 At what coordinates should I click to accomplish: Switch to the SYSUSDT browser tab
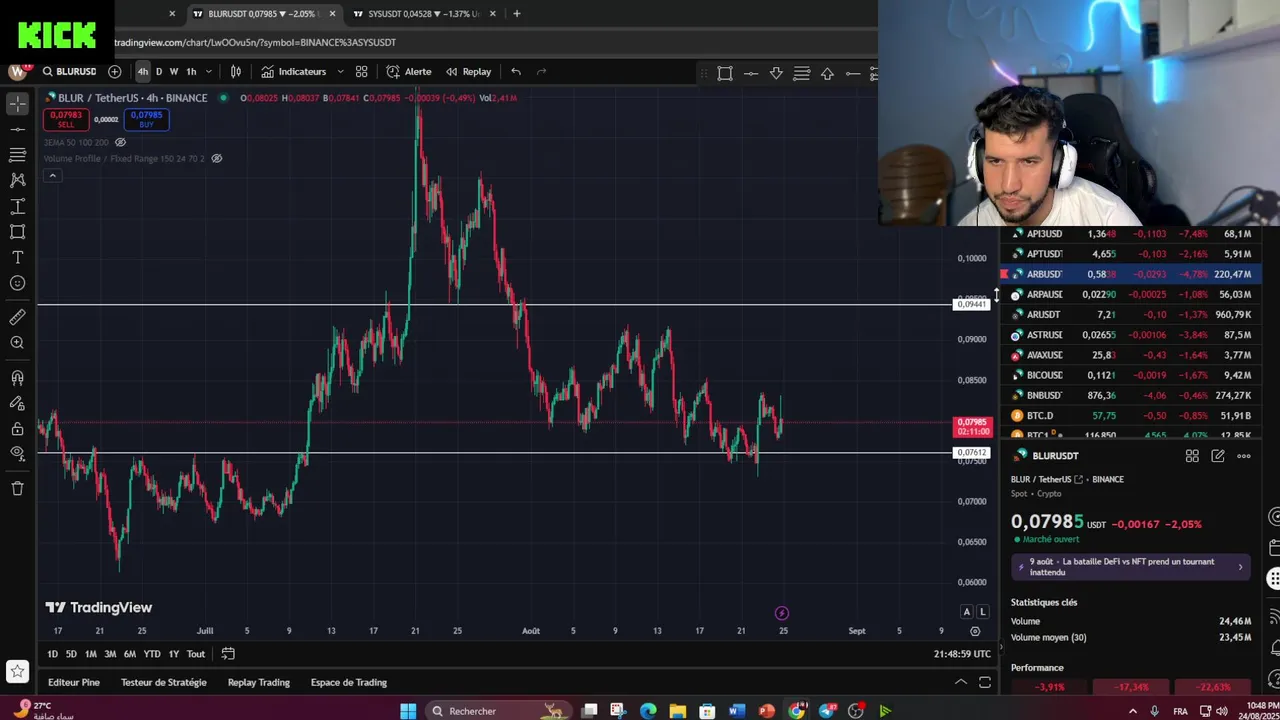423,14
